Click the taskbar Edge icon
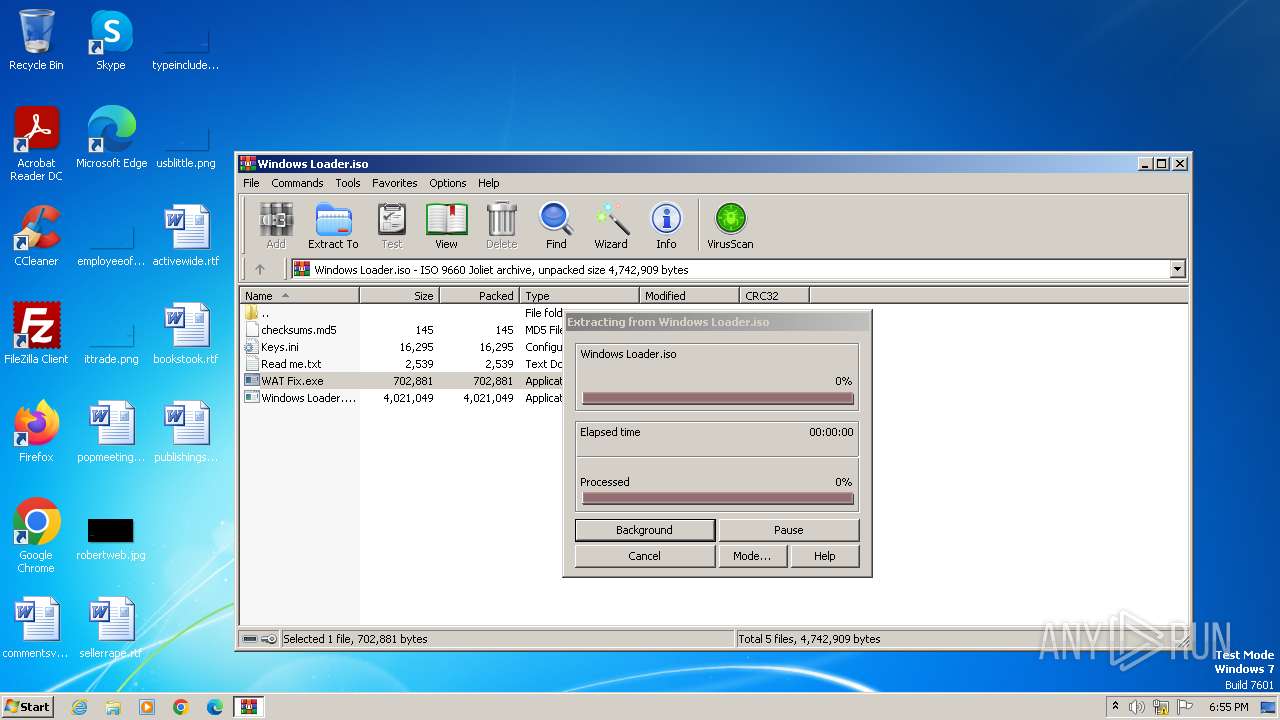This screenshot has width=1280, height=720. (215, 707)
